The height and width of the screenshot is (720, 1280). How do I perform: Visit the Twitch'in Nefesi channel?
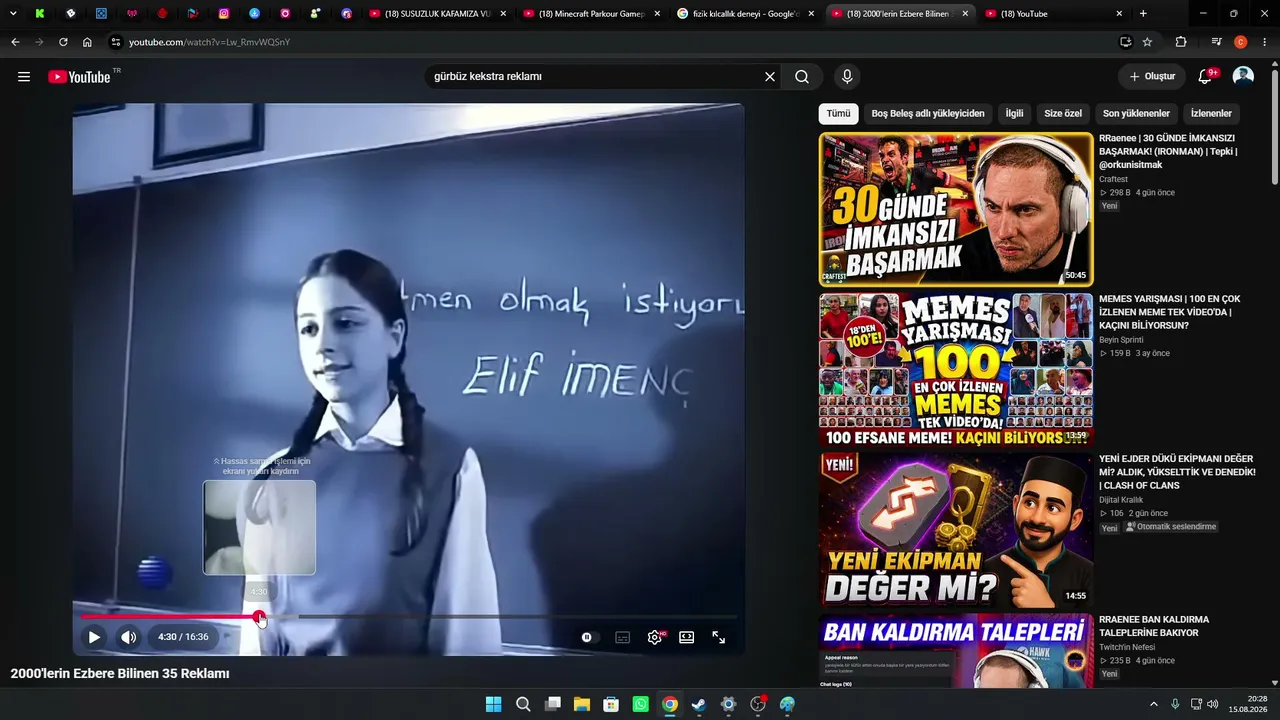click(1127, 647)
